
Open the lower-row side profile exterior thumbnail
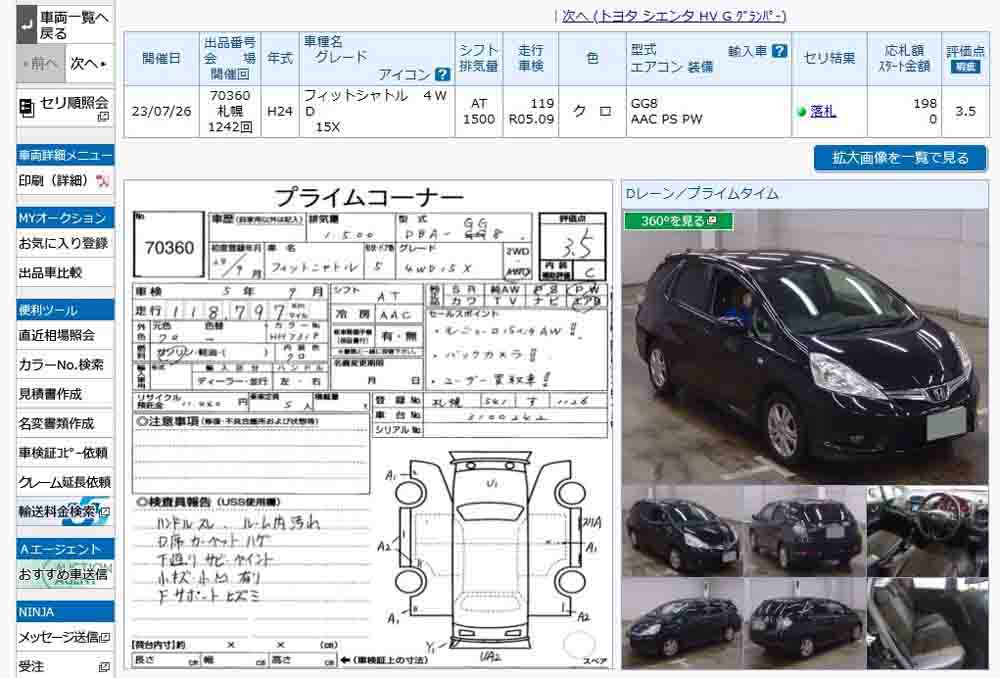(683, 623)
